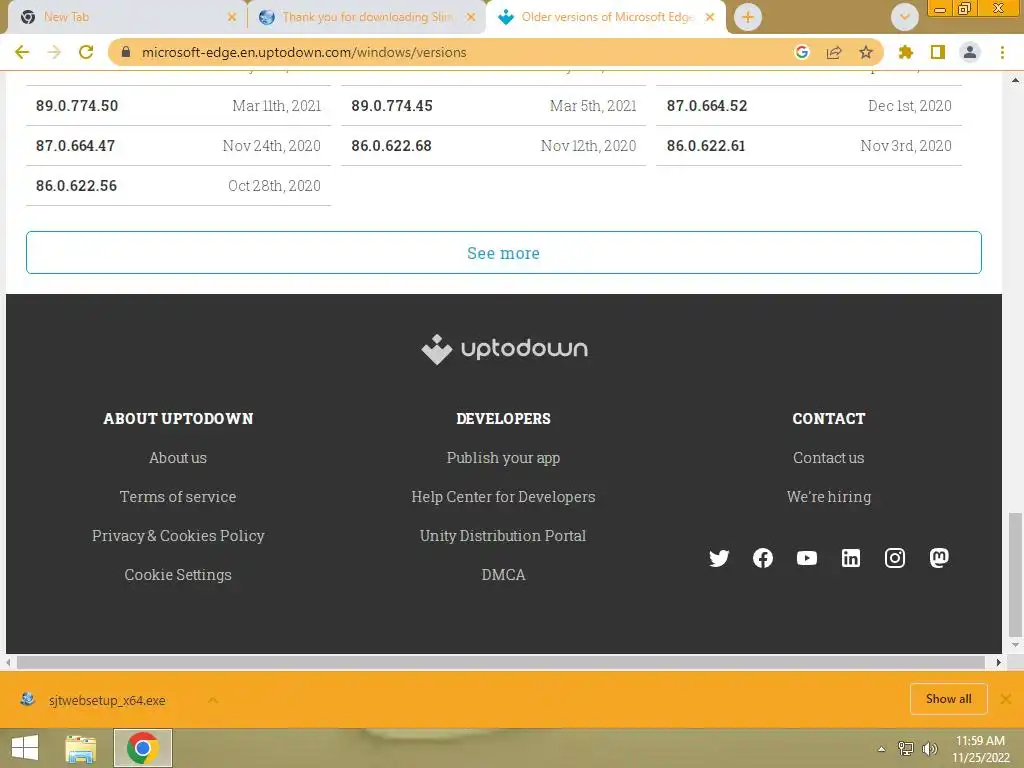
Task: Open the taskbar clock and date
Action: (980, 749)
